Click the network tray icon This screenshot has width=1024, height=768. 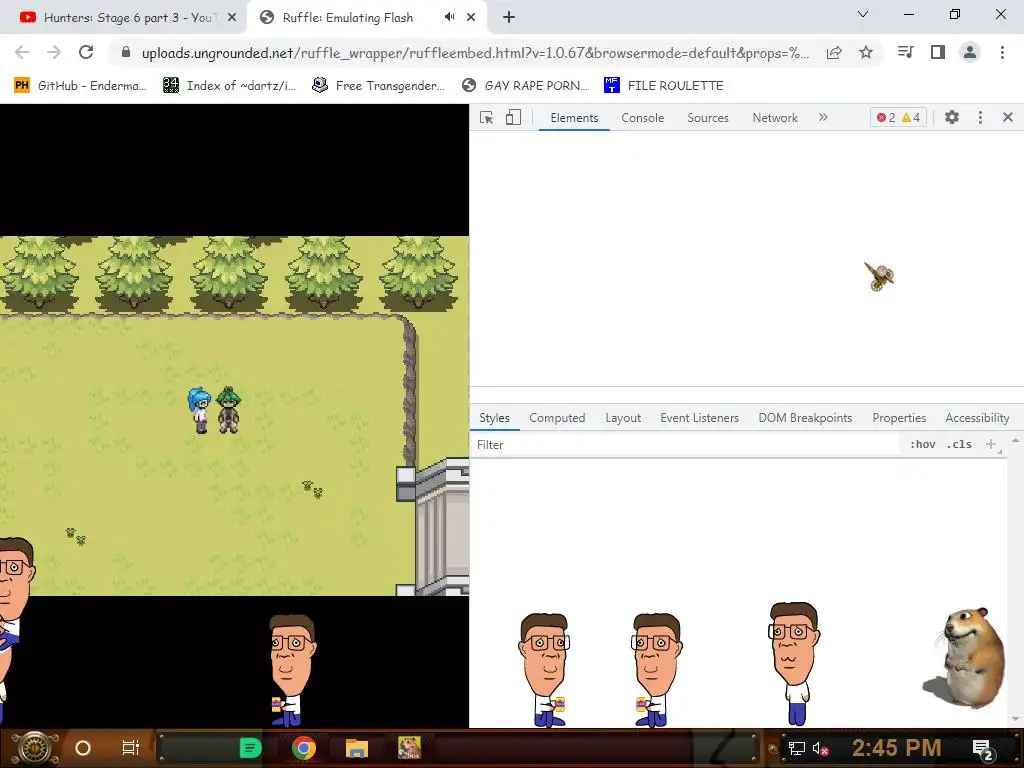coord(796,748)
